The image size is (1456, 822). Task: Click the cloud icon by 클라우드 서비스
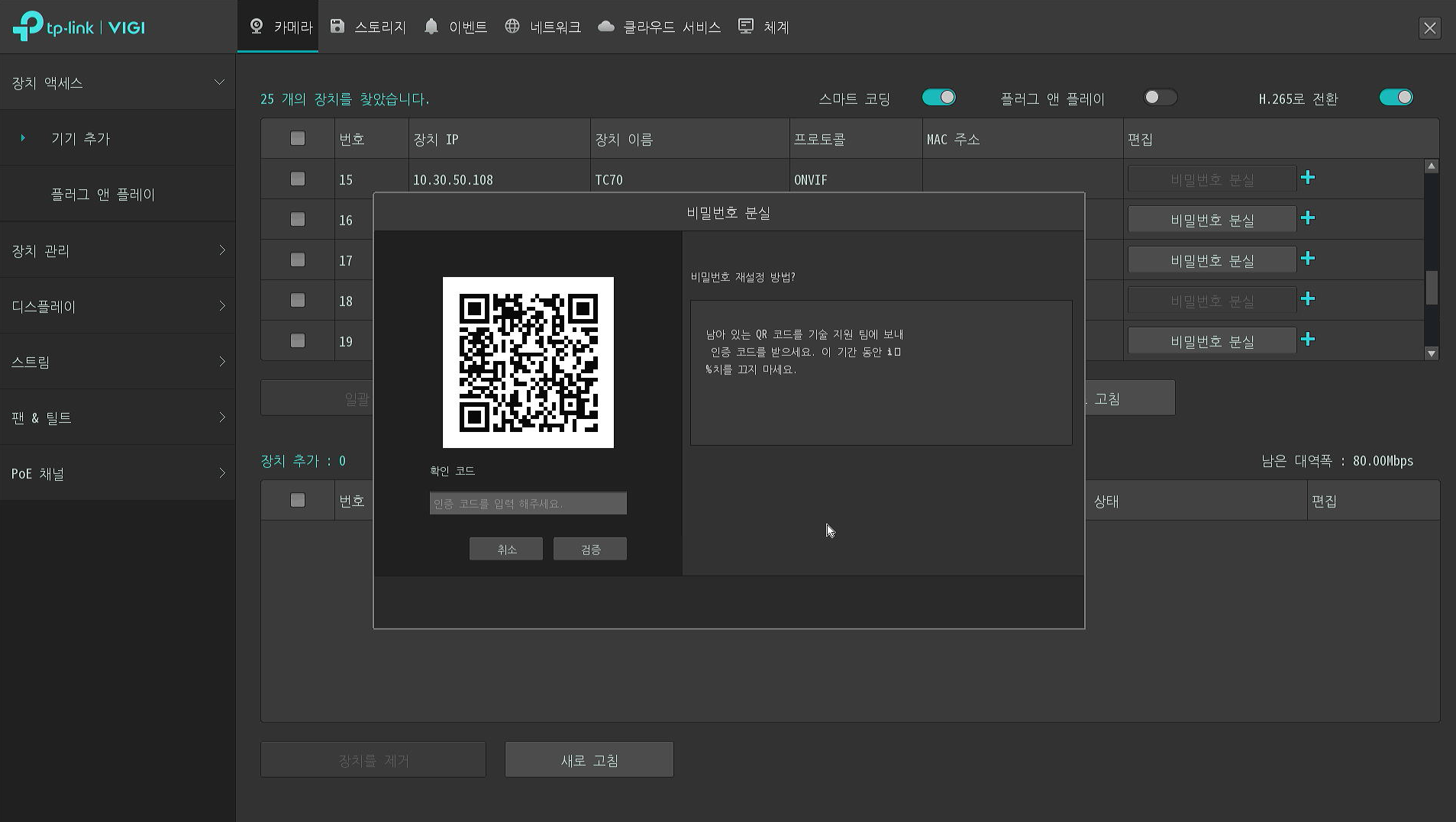[606, 26]
